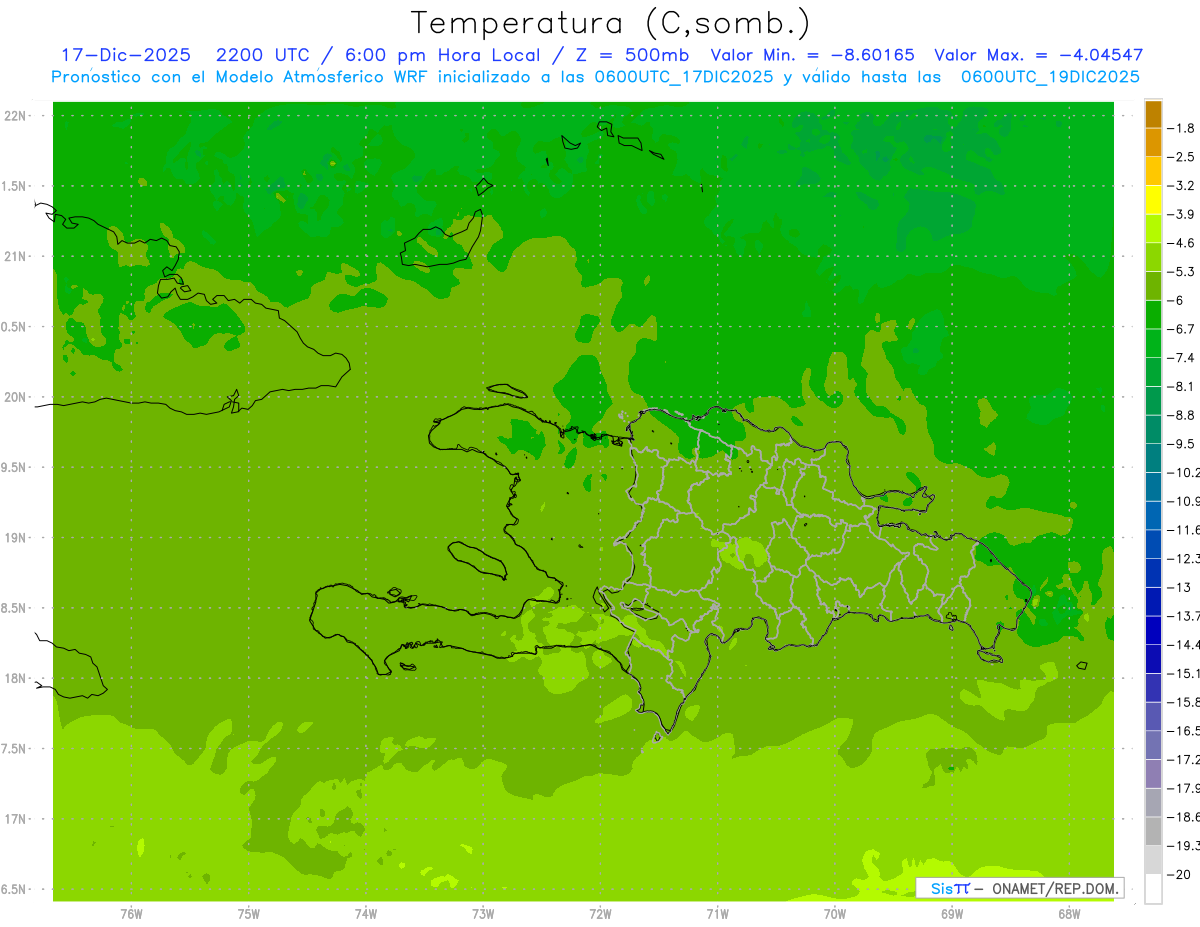This screenshot has height=927, width=1200.
Task: Pick the topmost dark orange color scale segment
Action: coord(1153,114)
